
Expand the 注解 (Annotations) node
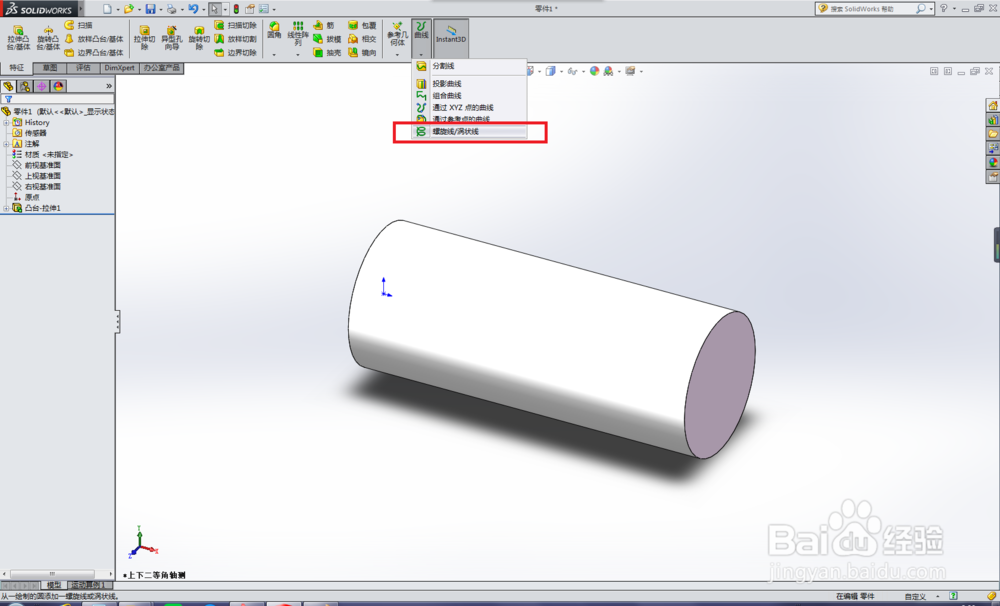(6, 144)
